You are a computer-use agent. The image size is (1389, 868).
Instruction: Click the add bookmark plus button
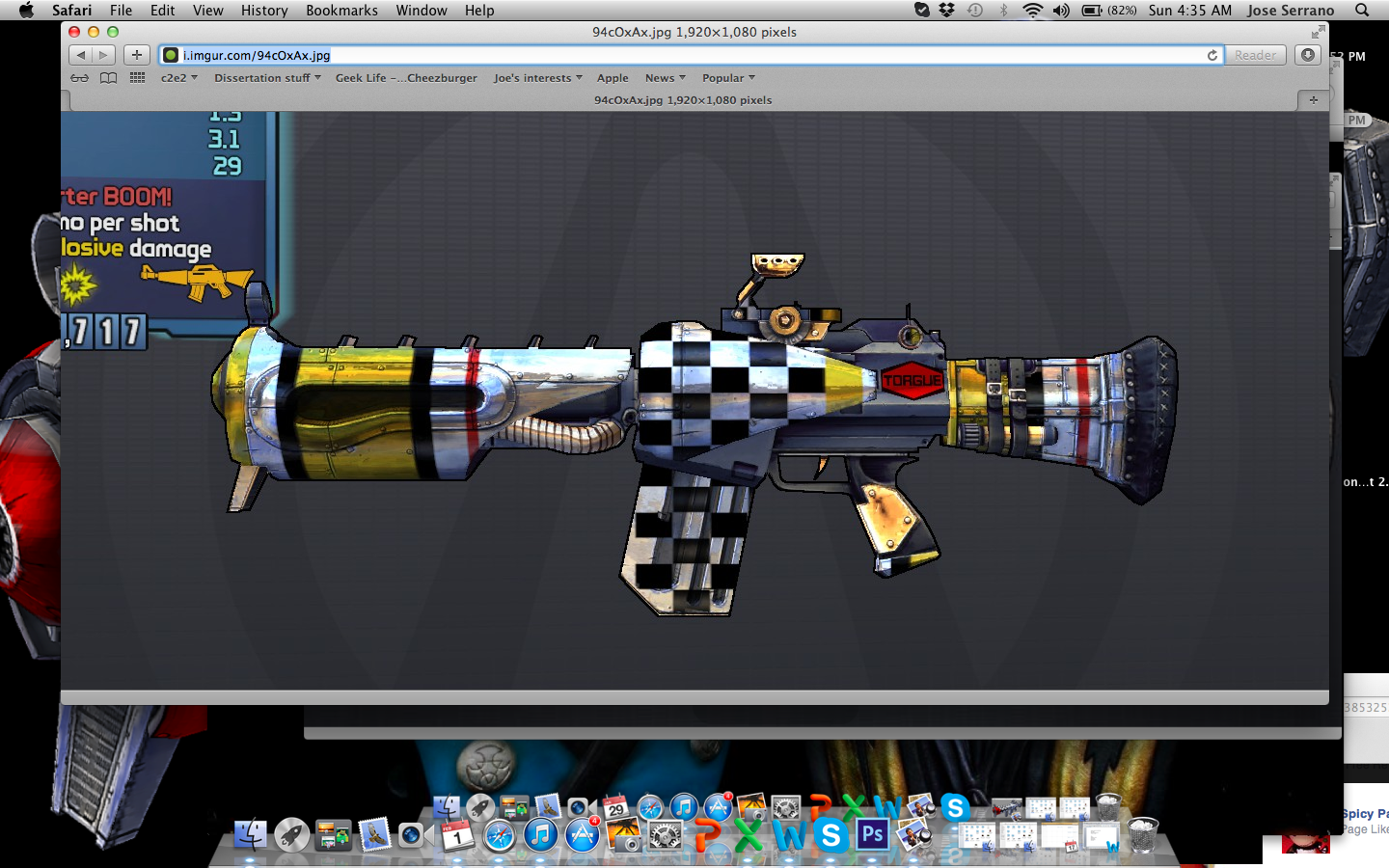(137, 55)
